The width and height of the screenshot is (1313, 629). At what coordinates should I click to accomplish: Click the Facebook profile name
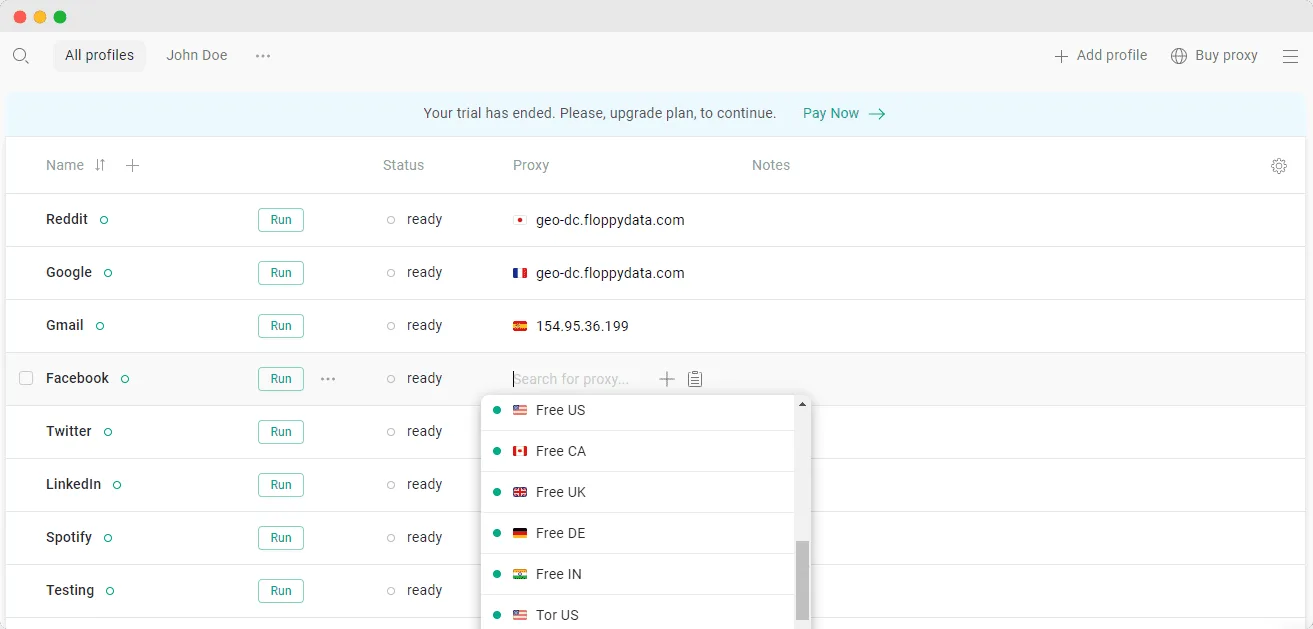click(78, 378)
